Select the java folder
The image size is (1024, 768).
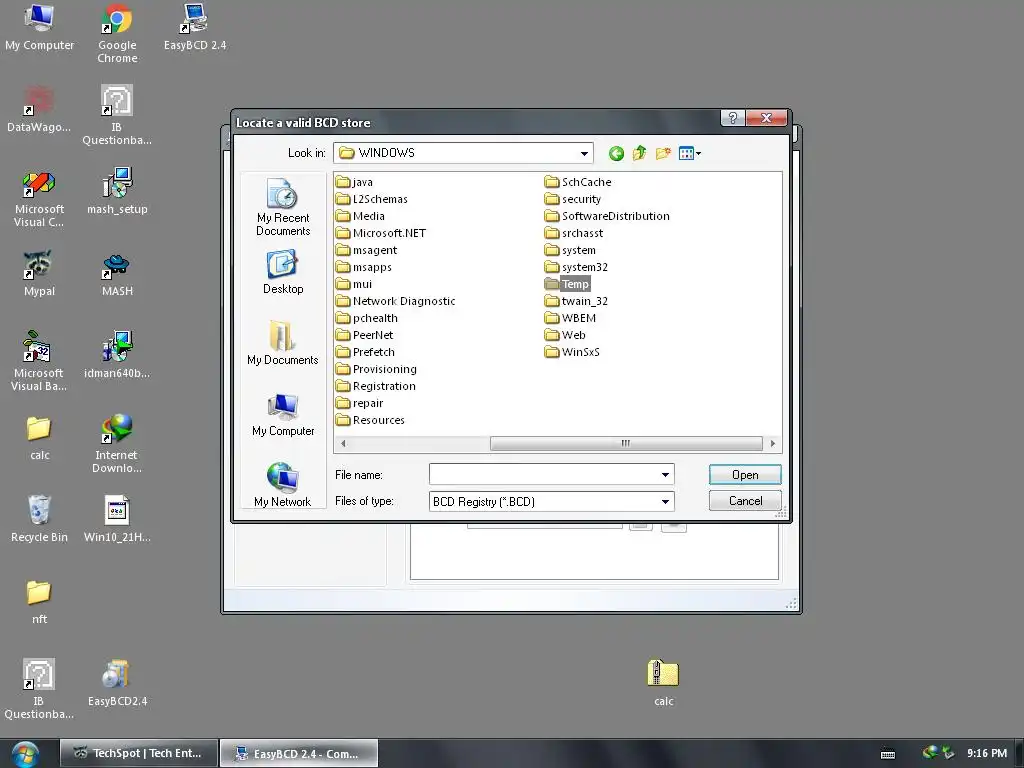[355, 182]
